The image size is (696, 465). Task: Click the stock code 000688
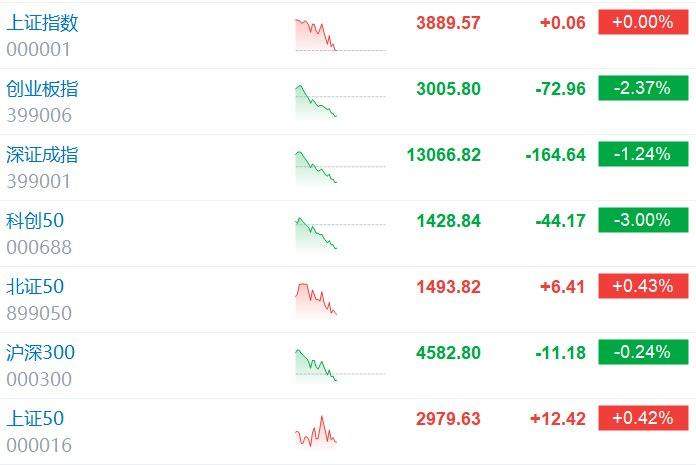coord(39,247)
